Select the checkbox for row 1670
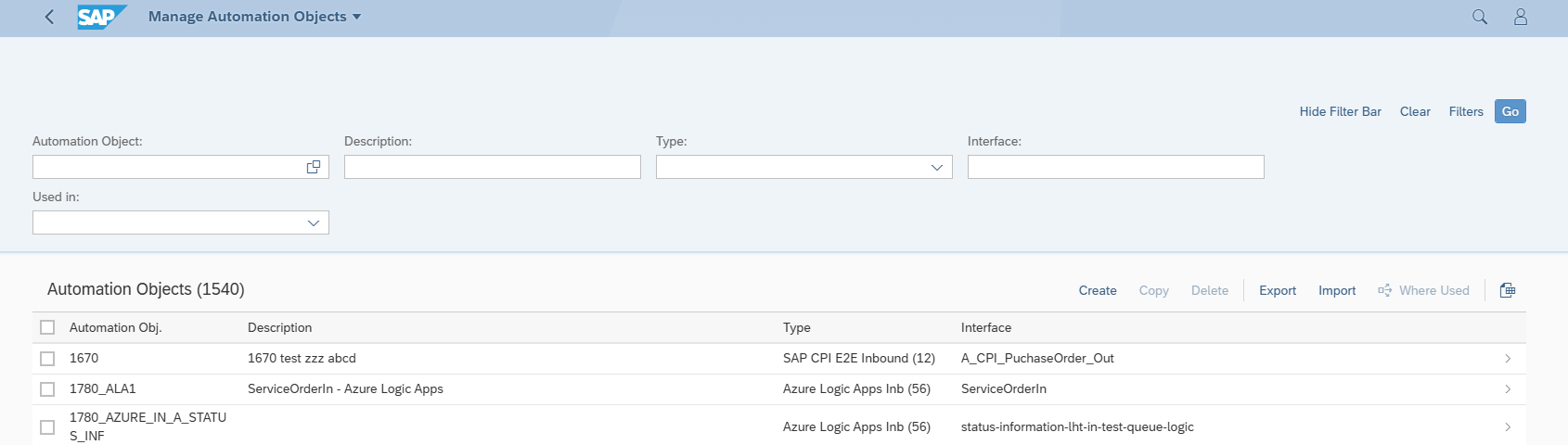The image size is (1568, 445). click(47, 359)
